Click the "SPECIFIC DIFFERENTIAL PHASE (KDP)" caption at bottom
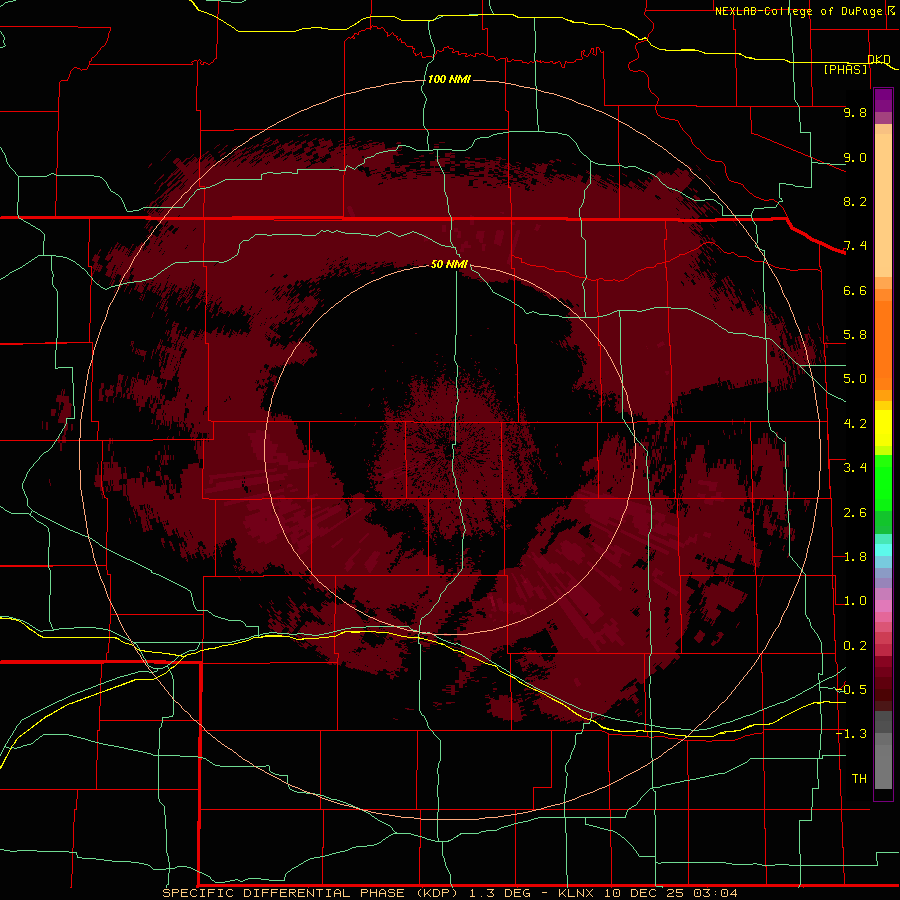Viewport: 900px width, 900px height. (x=309, y=893)
